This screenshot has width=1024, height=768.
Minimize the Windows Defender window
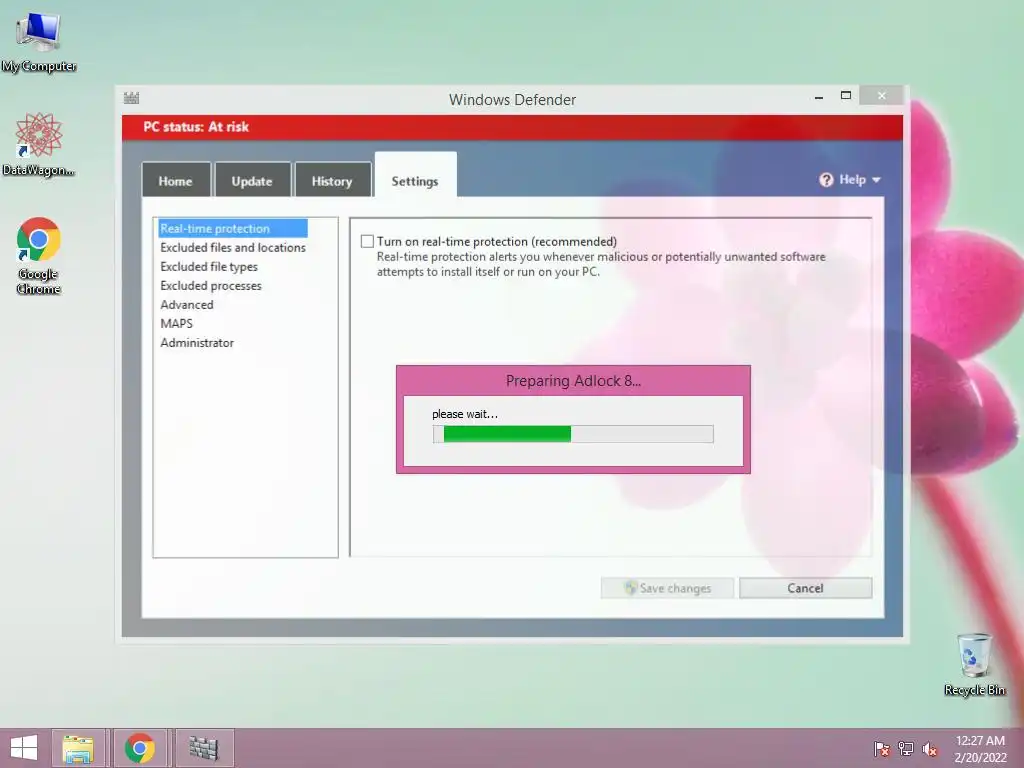(819, 96)
